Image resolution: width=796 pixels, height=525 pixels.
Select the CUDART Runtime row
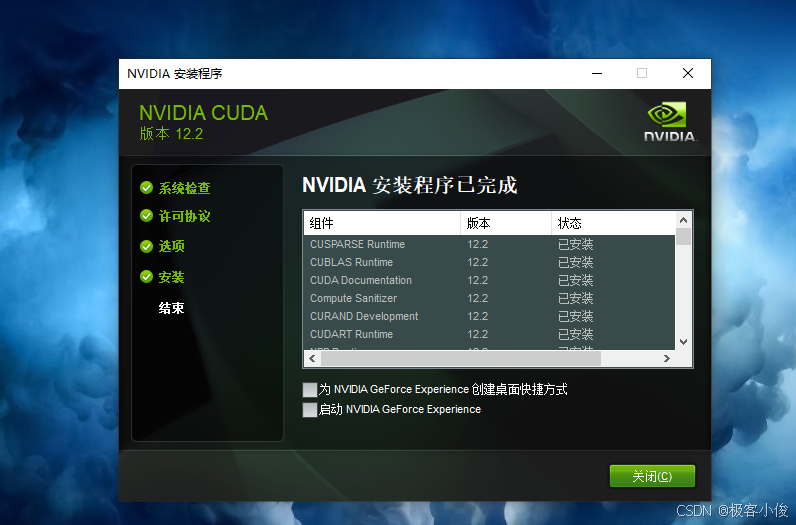[x=489, y=335]
